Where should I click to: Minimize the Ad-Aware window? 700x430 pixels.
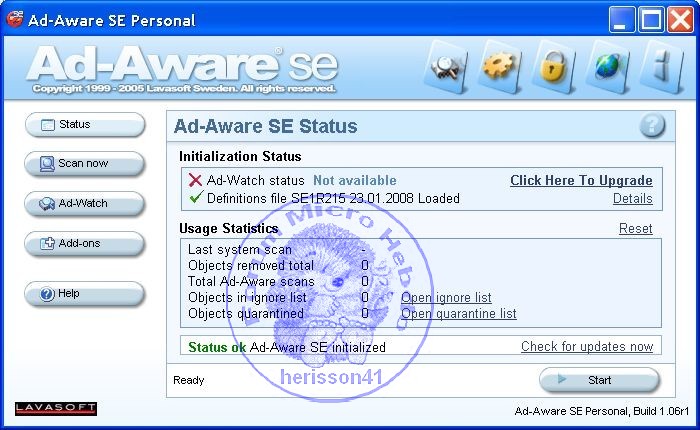622,20
